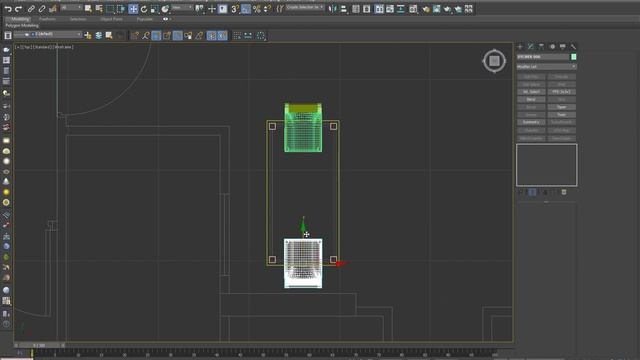This screenshot has width=640, height=360.
Task: Open the Create command panel tab
Action: pyautogui.click(x=520, y=47)
